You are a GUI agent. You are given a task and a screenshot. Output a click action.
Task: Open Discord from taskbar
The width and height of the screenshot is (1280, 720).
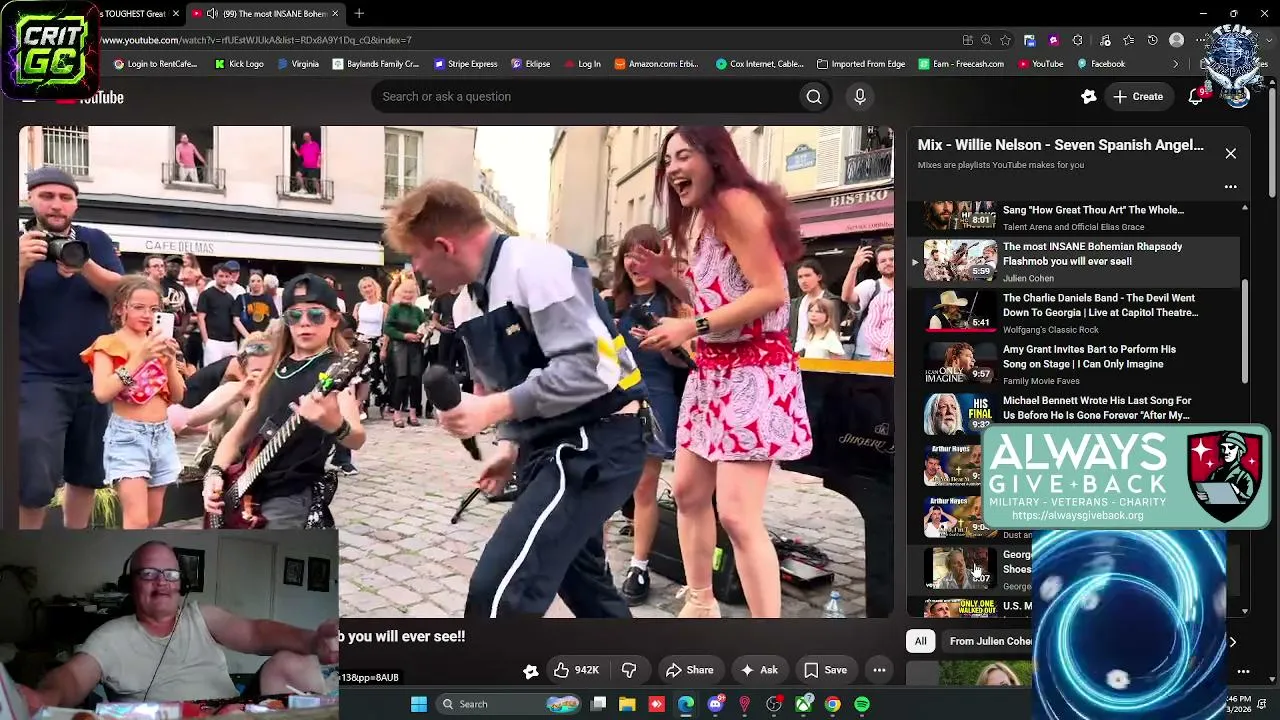pos(715,704)
